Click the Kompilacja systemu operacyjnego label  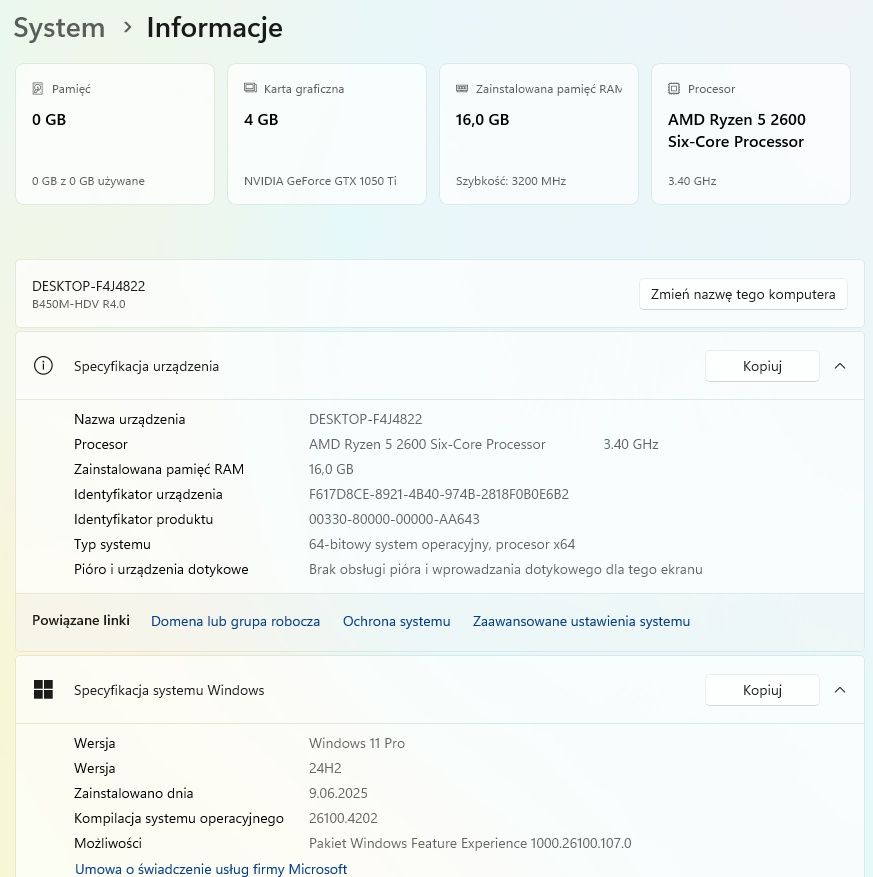178,818
